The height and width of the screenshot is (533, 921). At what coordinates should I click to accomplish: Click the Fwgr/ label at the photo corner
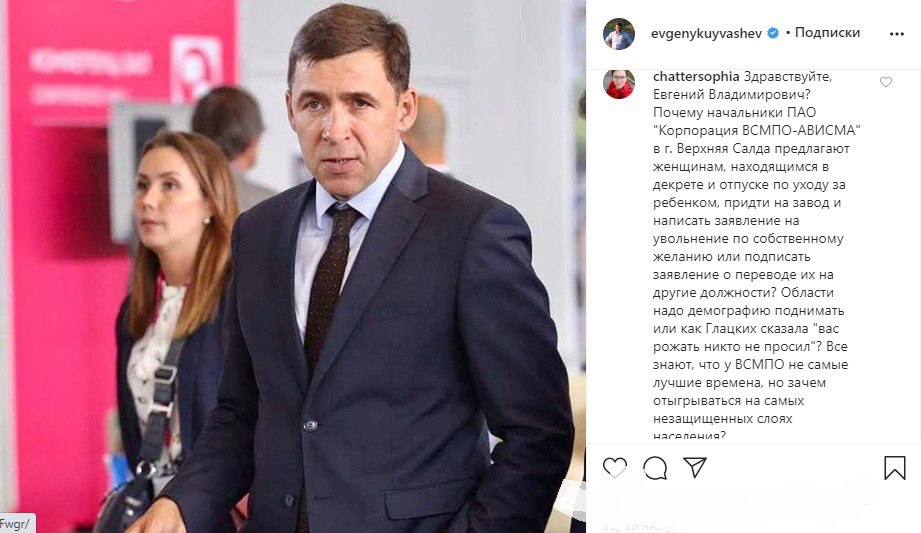coord(15,524)
